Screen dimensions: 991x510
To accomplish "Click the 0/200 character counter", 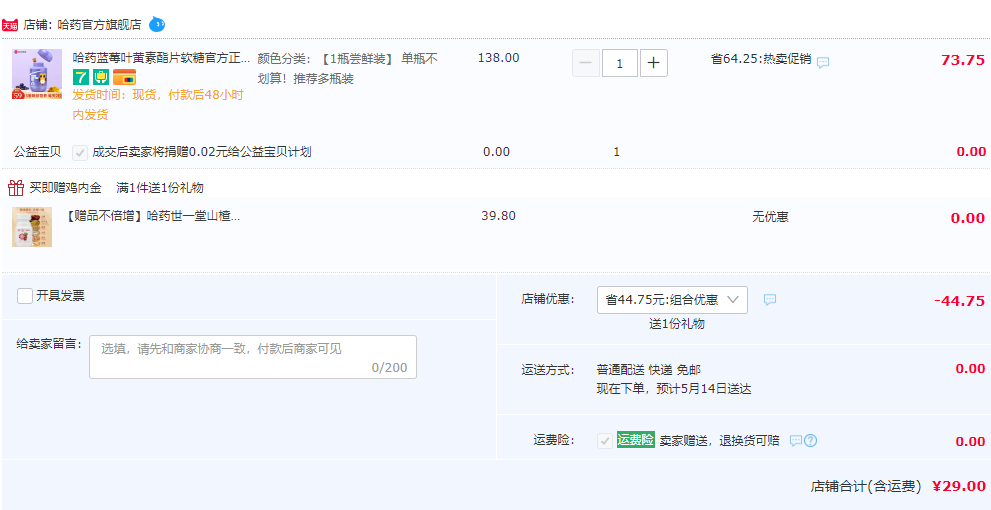I will pyautogui.click(x=390, y=368).
